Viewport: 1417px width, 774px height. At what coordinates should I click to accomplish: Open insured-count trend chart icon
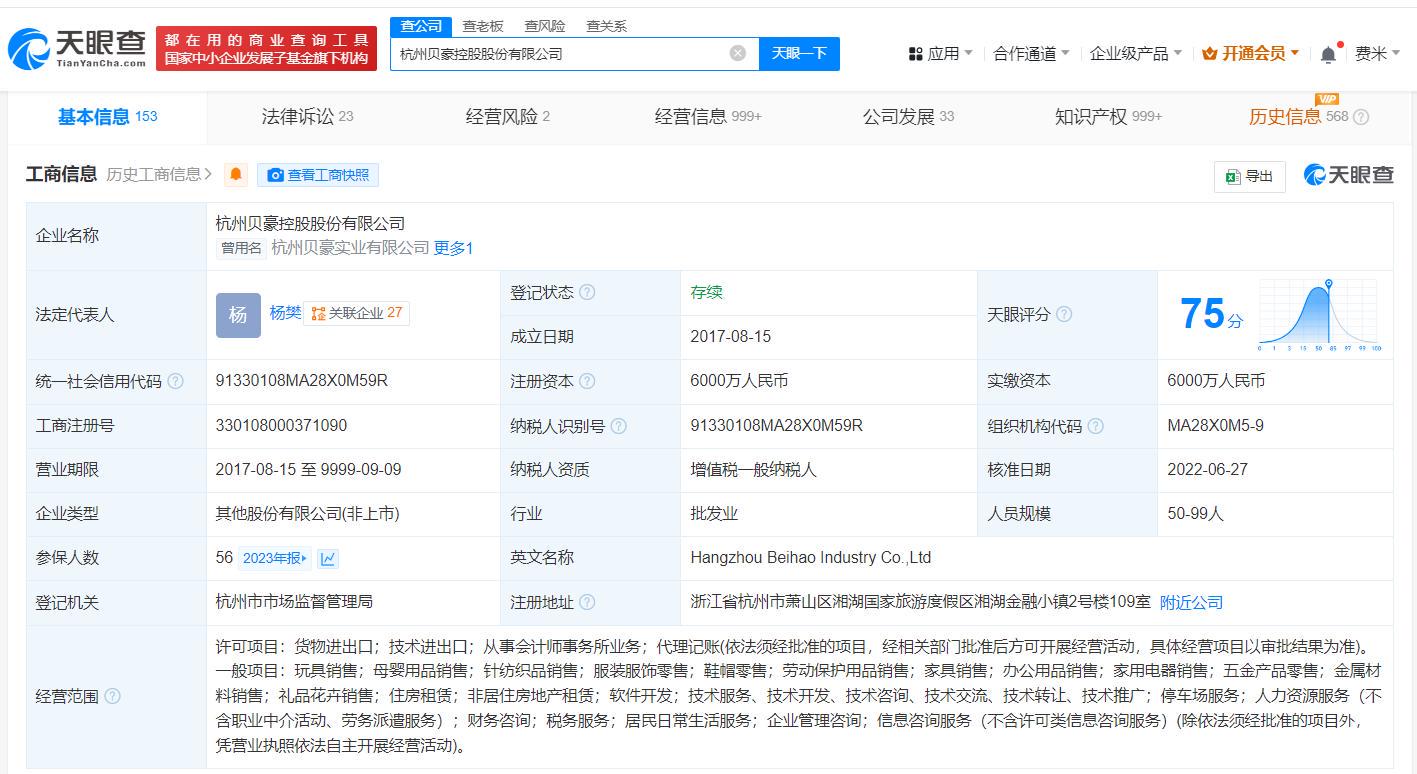(328, 558)
